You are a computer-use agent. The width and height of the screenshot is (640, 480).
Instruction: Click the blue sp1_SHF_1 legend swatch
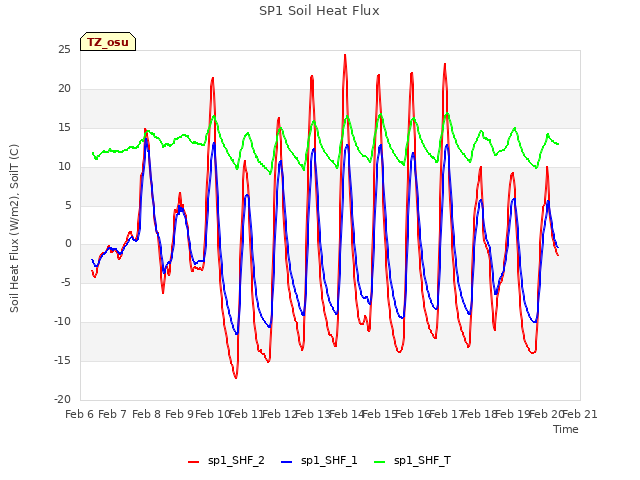(287, 462)
